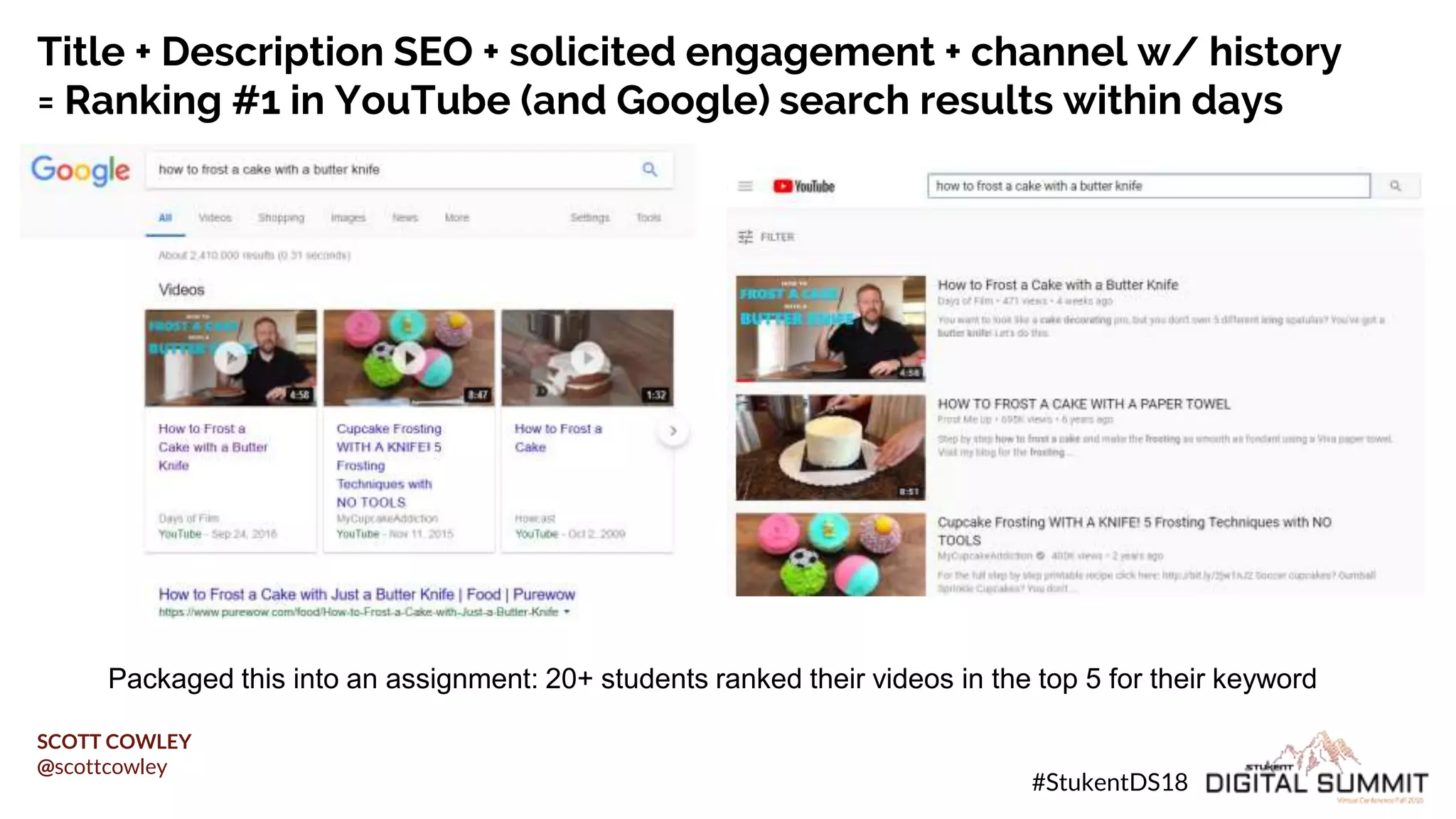
Task: Open Google search Settings
Action: (x=589, y=218)
